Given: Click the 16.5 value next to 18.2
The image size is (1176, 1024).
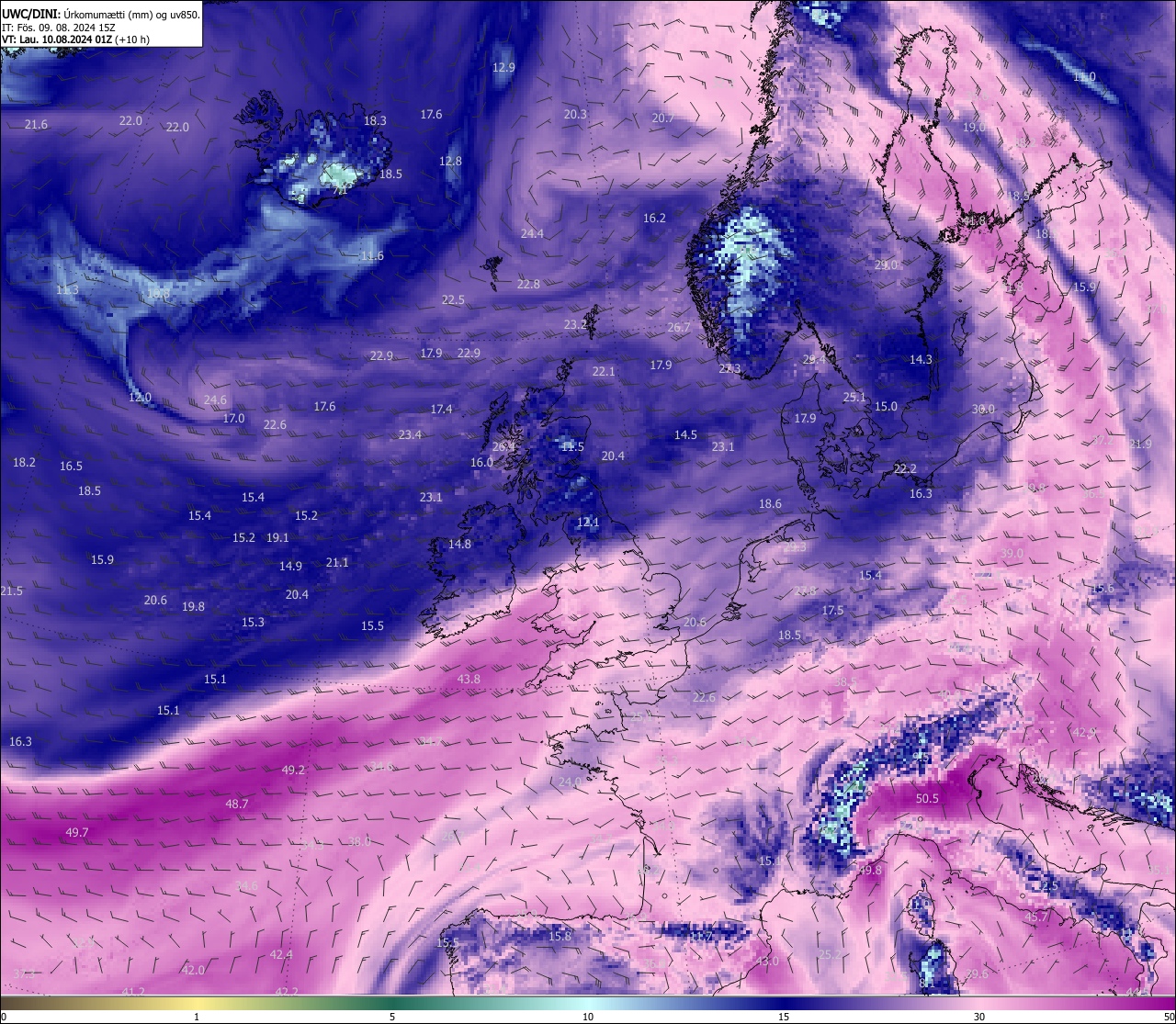Looking at the screenshot, I should coord(71,466).
